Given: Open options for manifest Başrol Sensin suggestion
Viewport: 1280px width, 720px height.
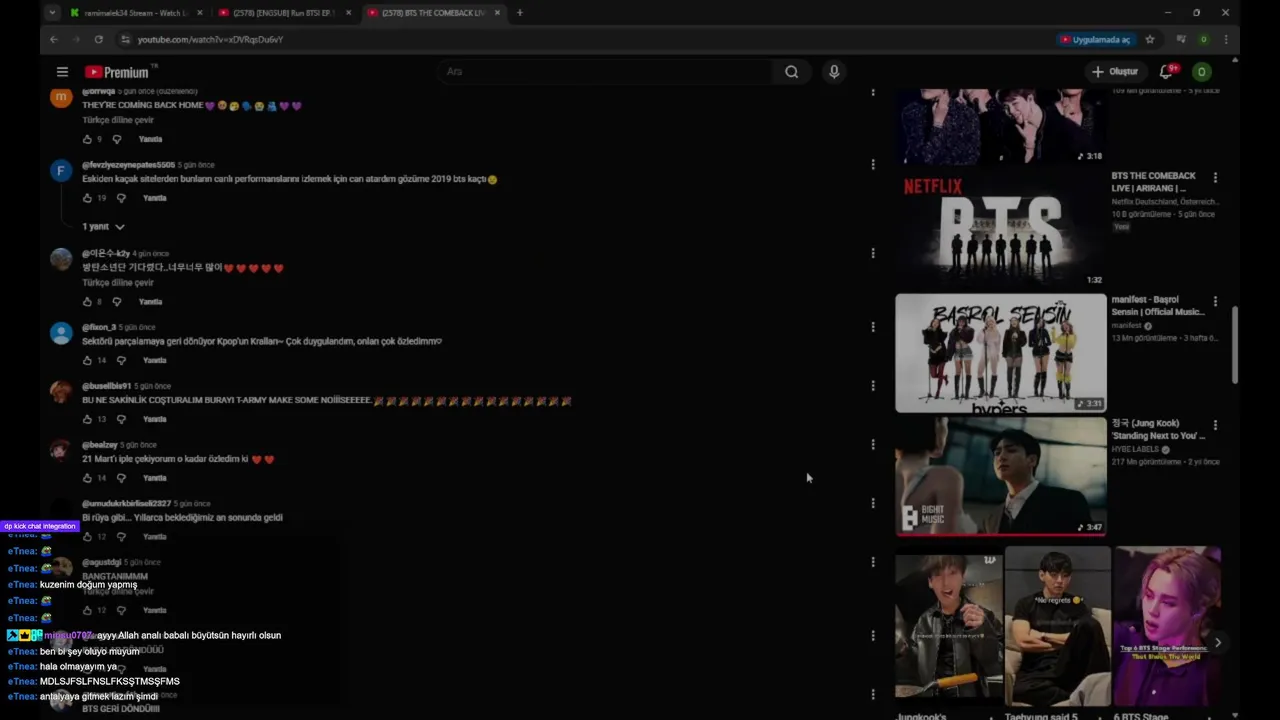Looking at the screenshot, I should pos(1215,301).
